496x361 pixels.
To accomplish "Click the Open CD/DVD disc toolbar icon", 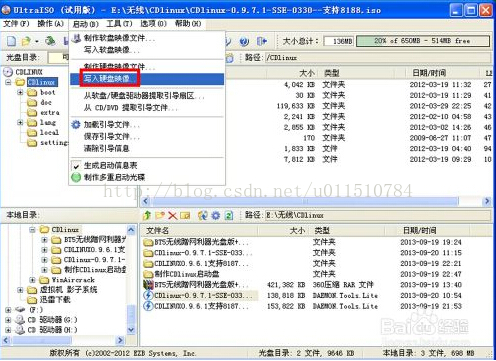I will [50, 41].
